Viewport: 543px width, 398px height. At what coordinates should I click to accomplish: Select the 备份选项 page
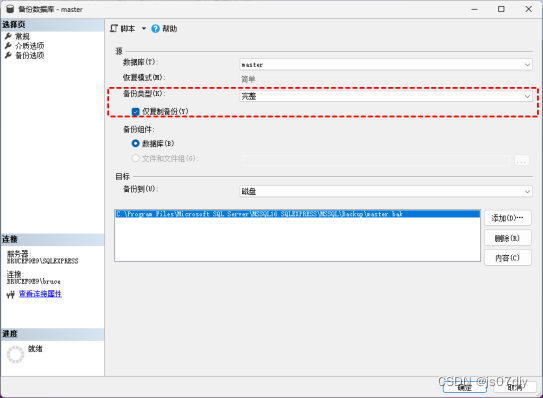(x=30, y=55)
